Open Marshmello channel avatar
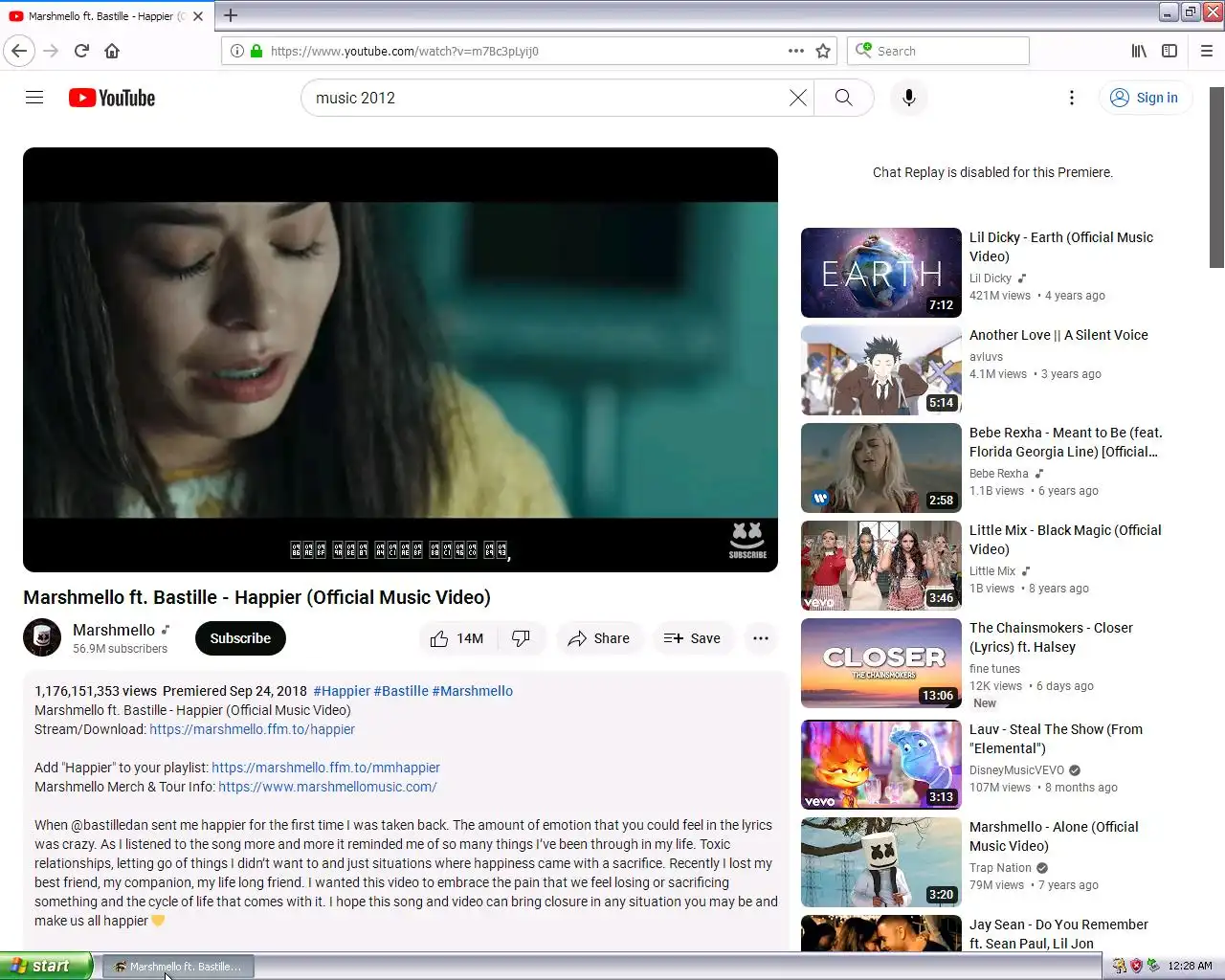This screenshot has width=1225, height=980. pos(42,638)
